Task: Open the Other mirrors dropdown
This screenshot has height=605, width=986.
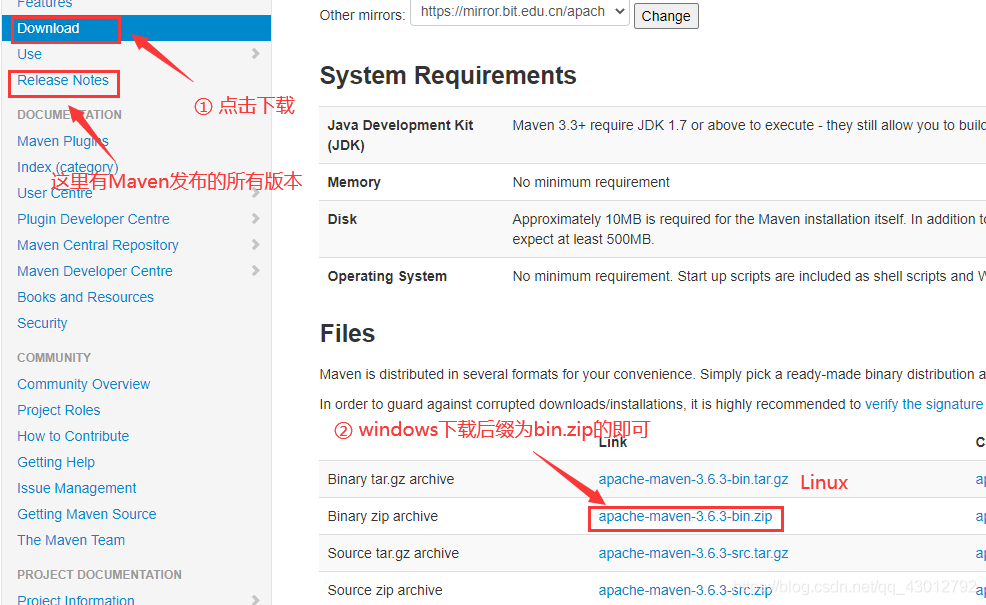Action: coord(519,12)
